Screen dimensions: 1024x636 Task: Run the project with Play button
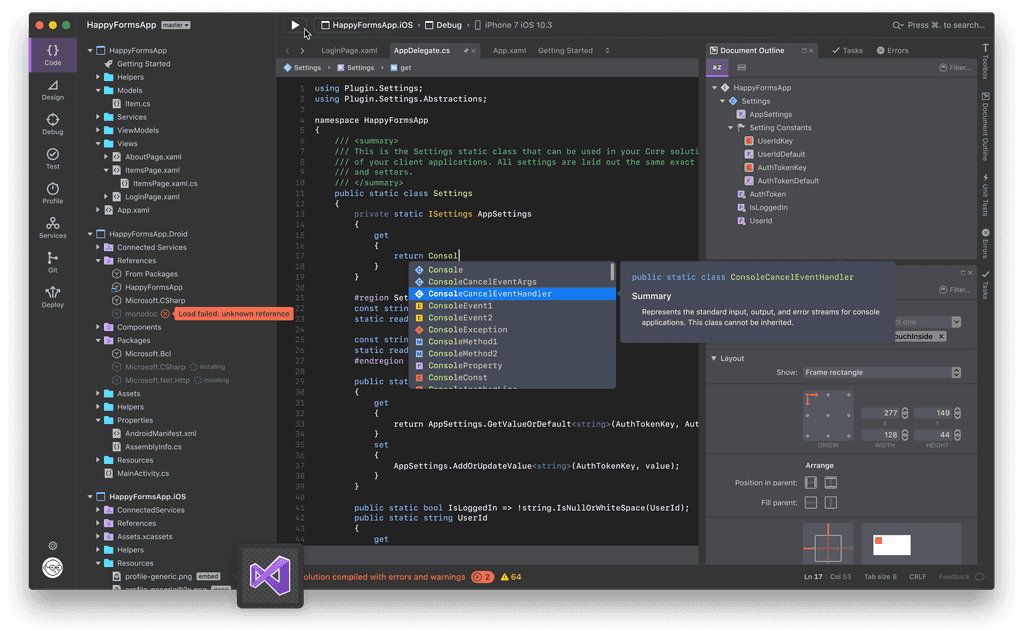[295, 25]
